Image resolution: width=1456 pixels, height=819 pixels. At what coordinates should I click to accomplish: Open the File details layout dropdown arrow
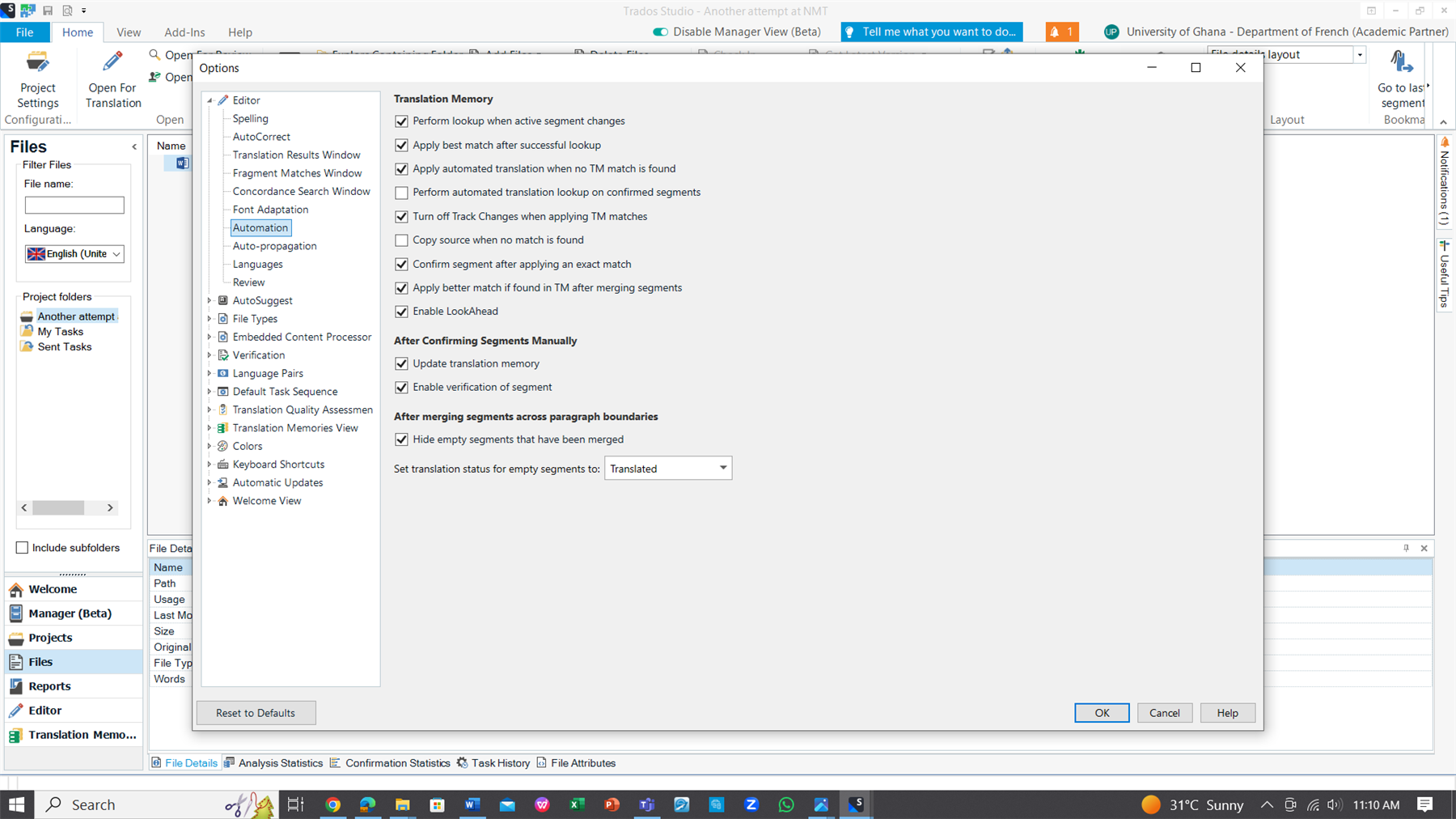click(x=1360, y=55)
